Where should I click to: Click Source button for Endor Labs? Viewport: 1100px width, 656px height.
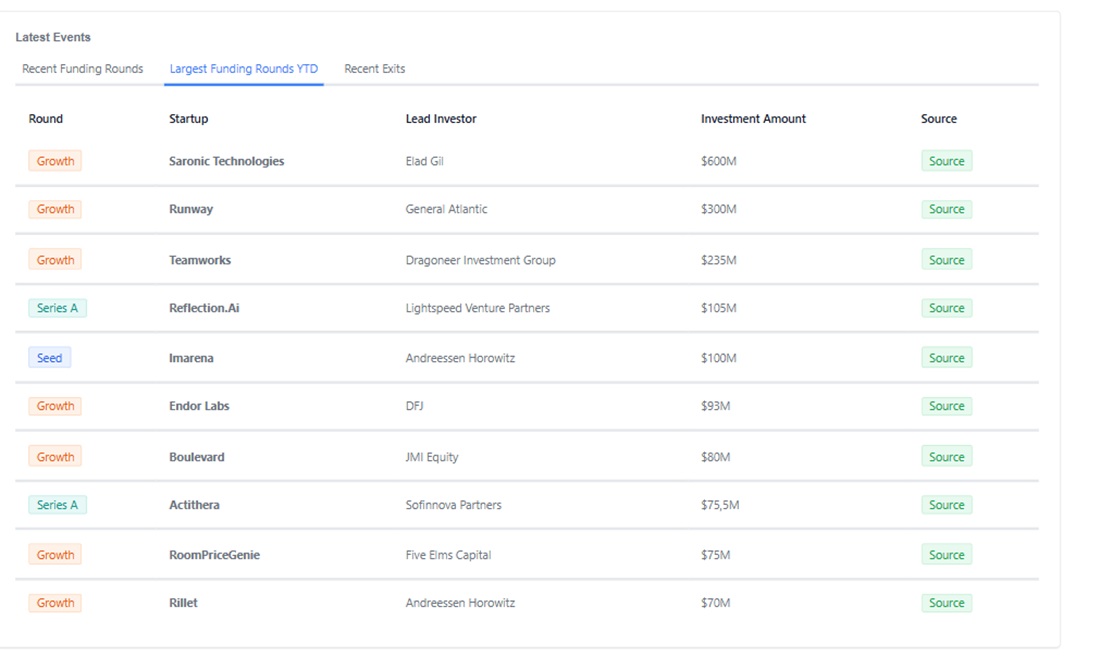point(946,406)
